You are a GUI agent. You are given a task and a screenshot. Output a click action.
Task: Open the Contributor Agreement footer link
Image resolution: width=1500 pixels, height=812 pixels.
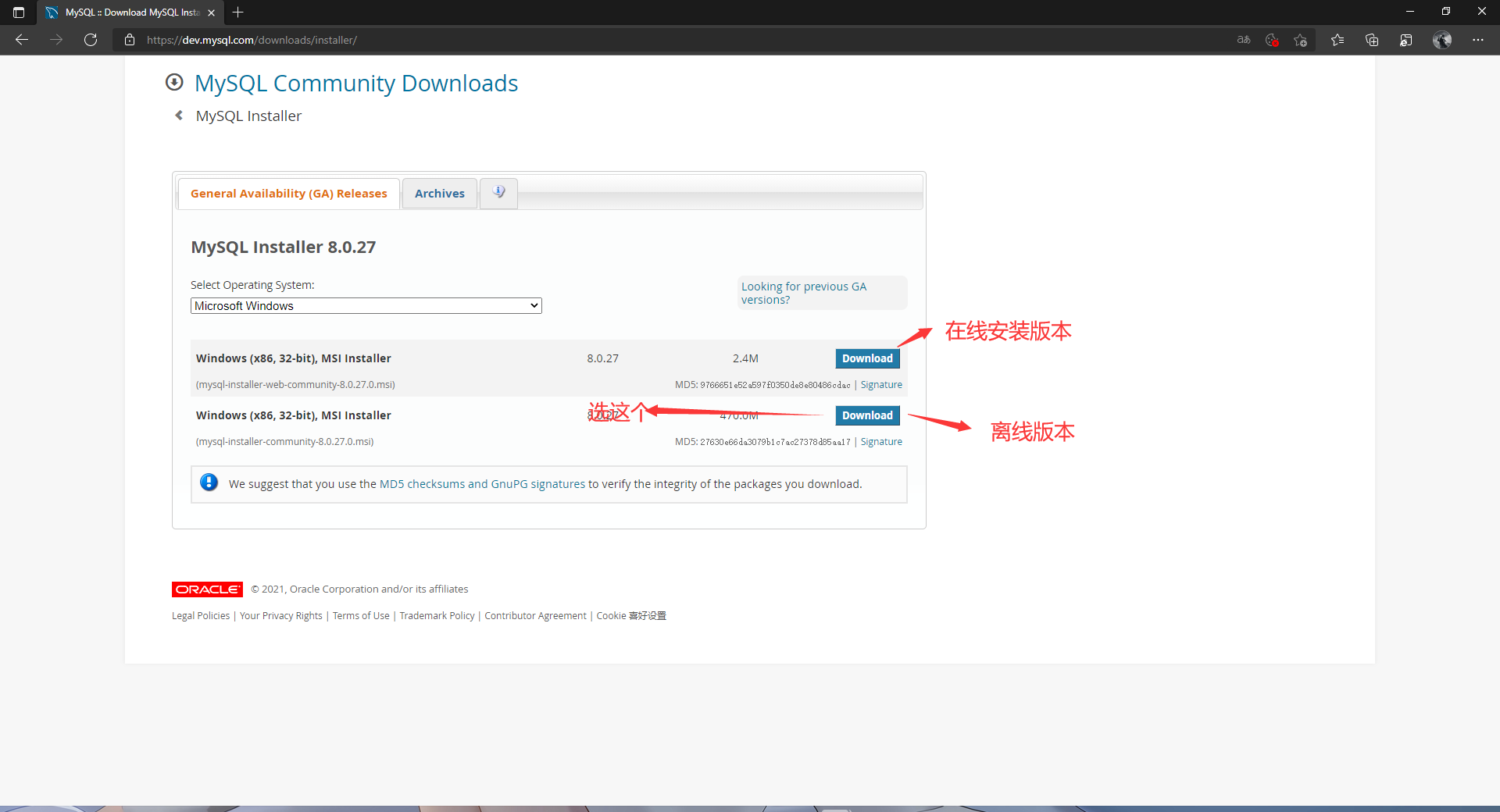click(535, 616)
